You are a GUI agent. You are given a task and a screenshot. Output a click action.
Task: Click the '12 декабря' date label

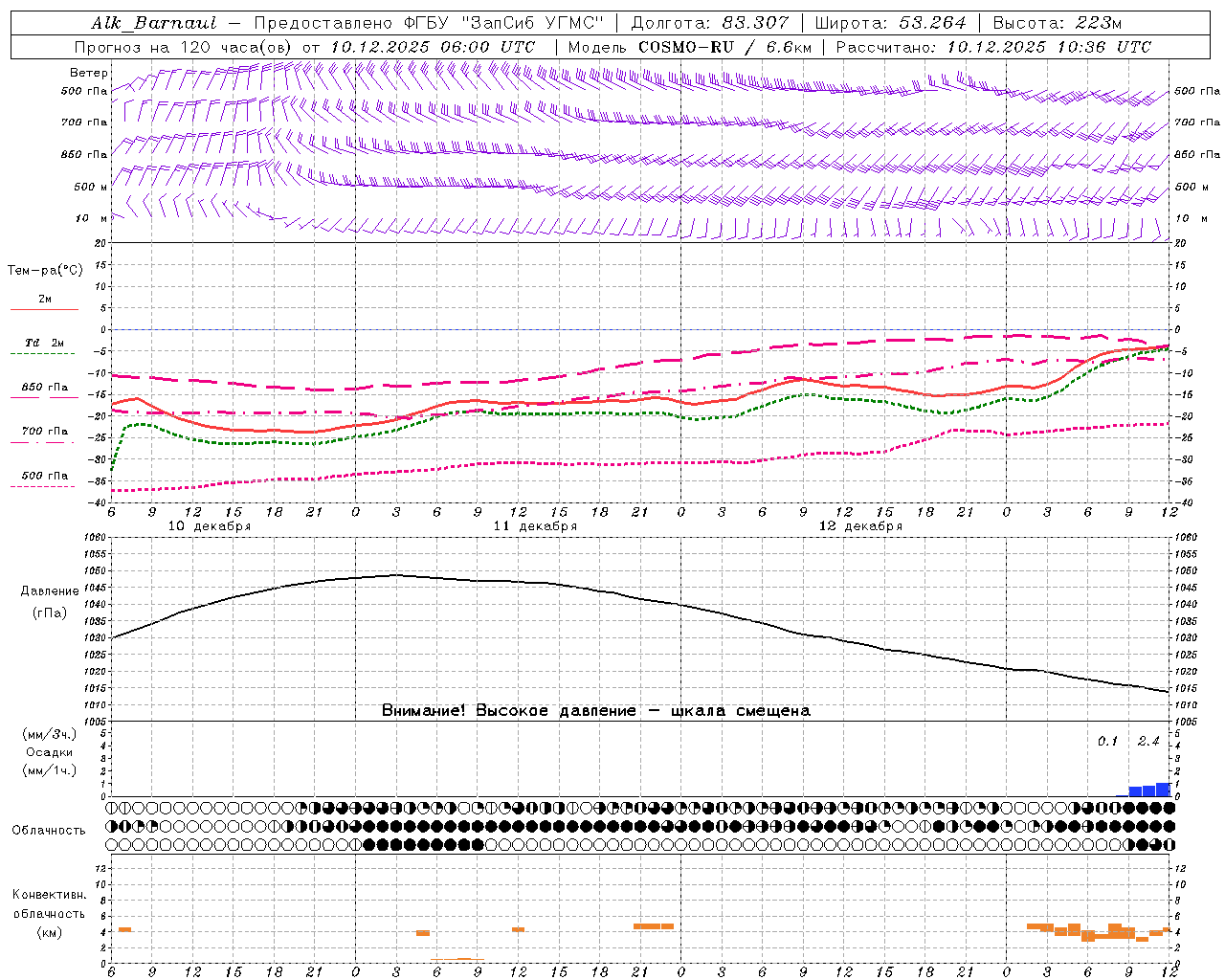[x=860, y=525]
